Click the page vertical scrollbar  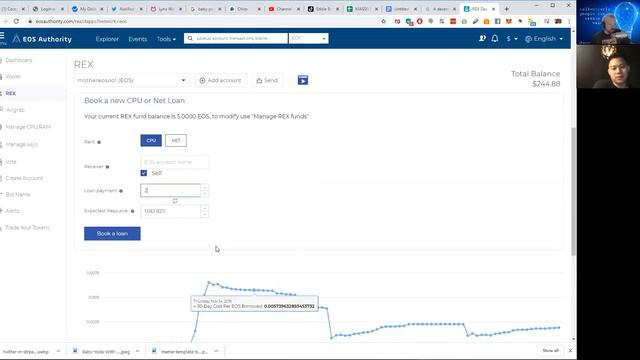[x=573, y=191]
